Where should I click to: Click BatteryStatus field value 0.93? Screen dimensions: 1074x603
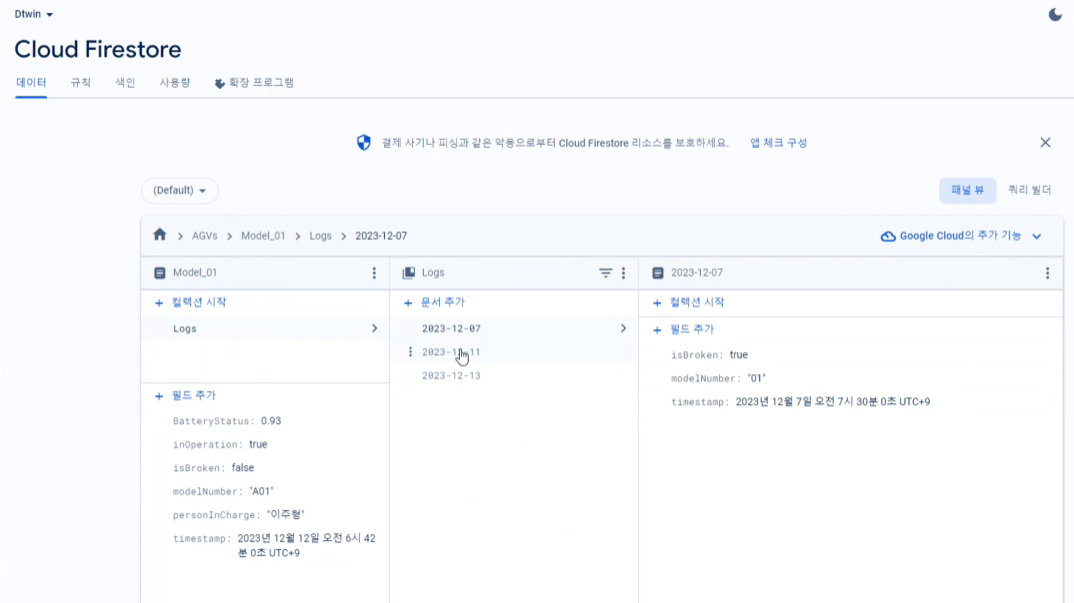(271, 421)
